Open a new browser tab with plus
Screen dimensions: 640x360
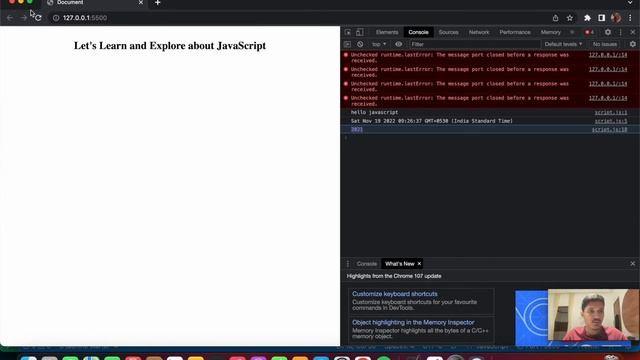[x=158, y=3]
